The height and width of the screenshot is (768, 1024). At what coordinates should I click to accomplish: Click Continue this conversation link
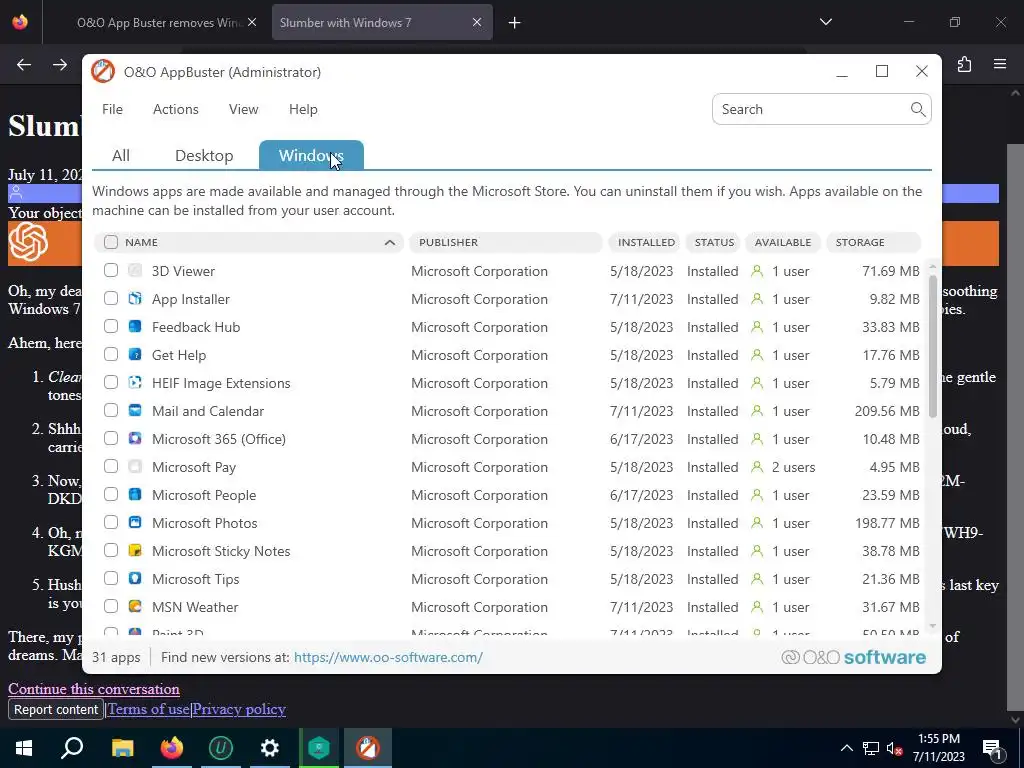tap(93, 689)
